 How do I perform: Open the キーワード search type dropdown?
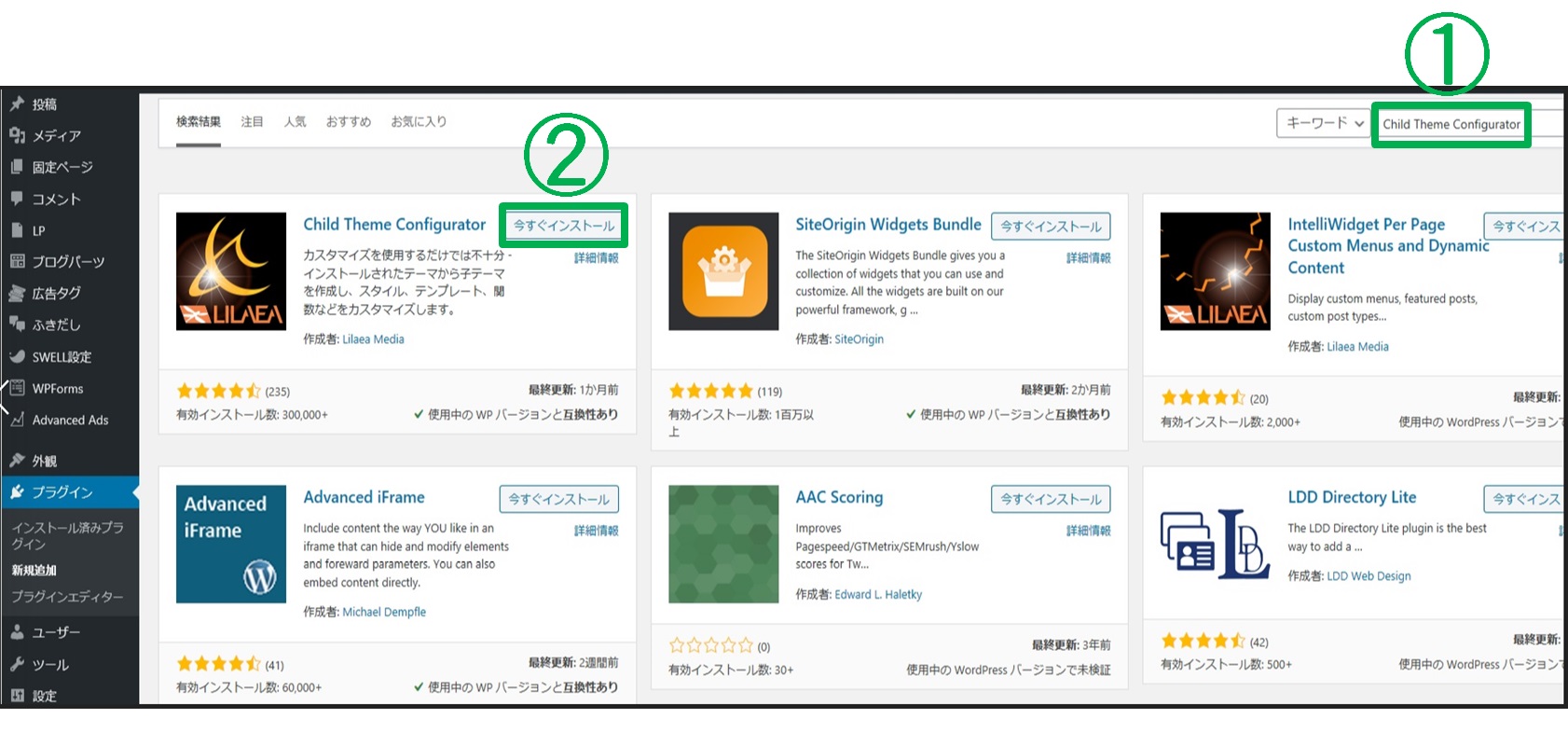[1324, 123]
